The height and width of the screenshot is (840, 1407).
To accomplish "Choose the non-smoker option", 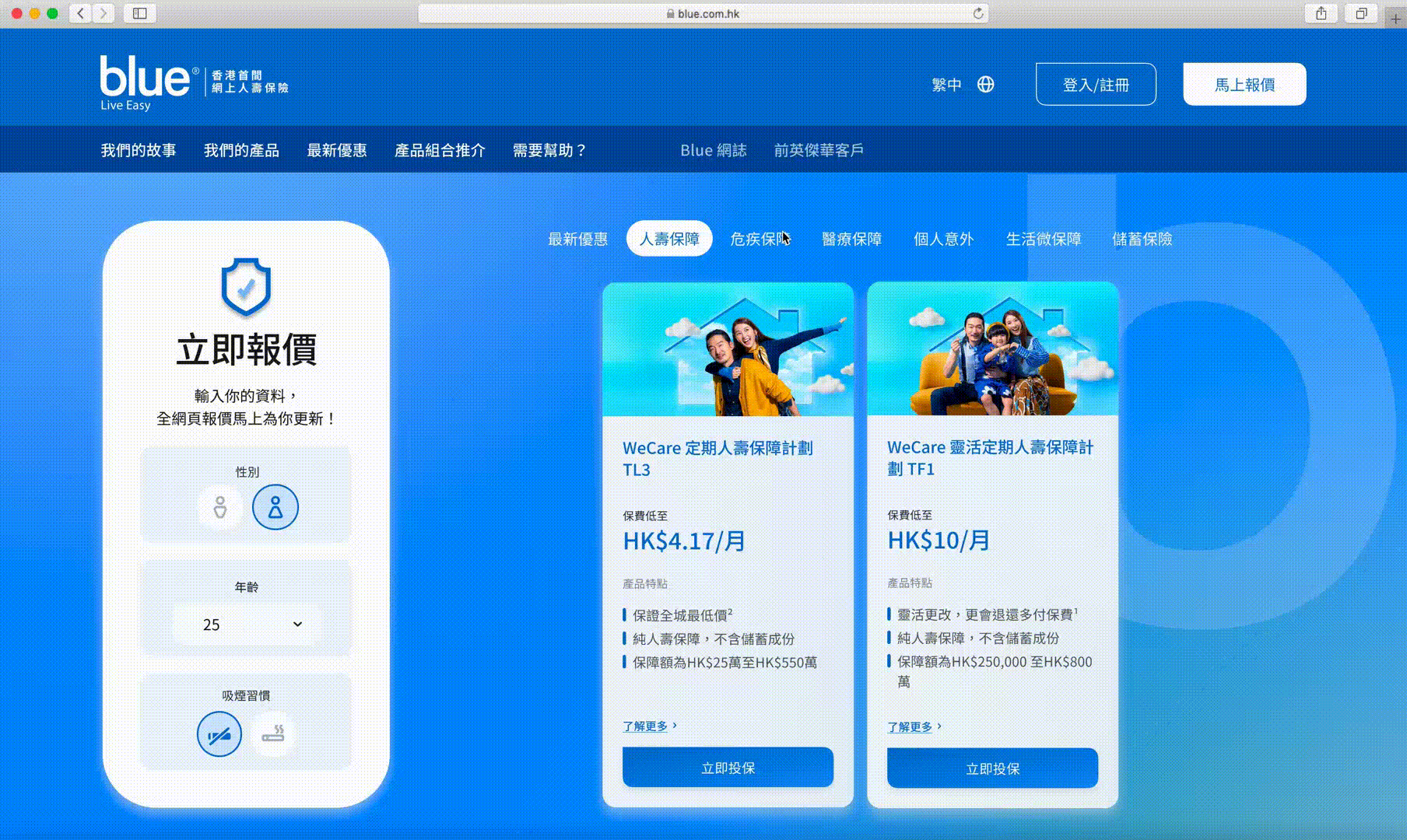I will (219, 734).
